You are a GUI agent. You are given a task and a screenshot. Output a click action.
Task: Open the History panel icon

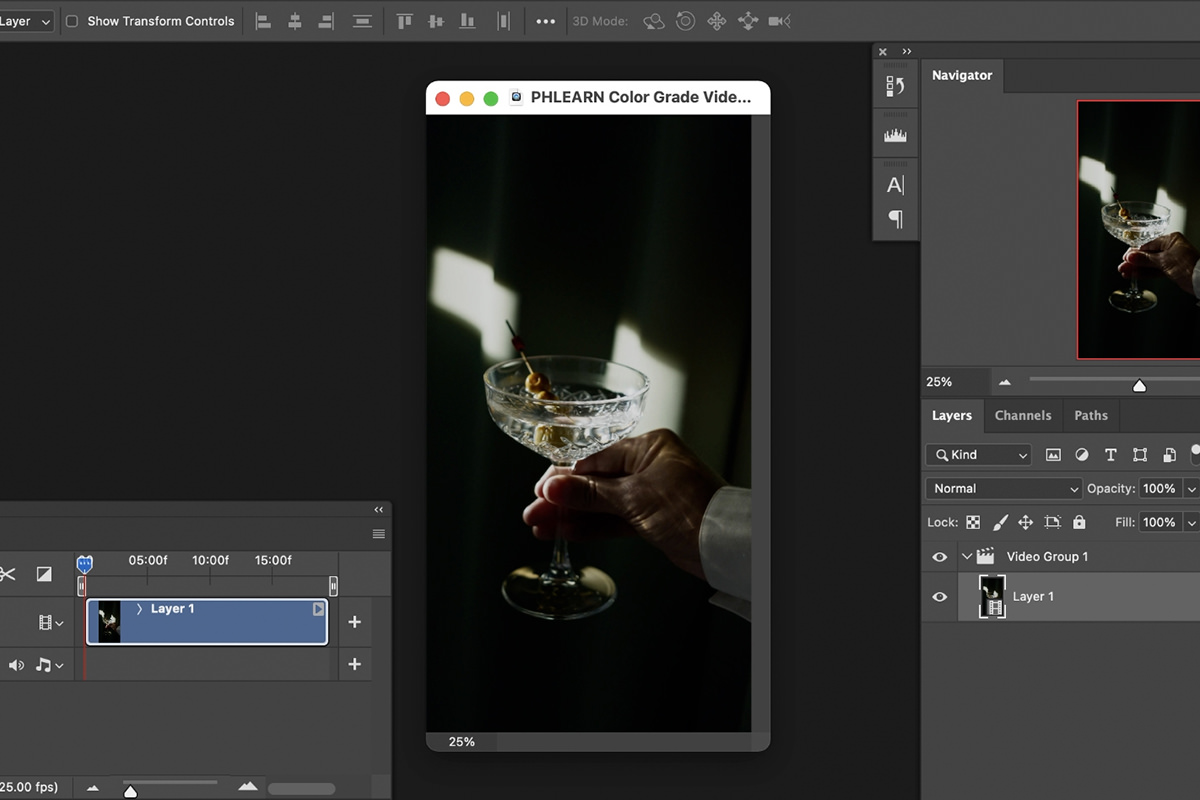(x=894, y=84)
